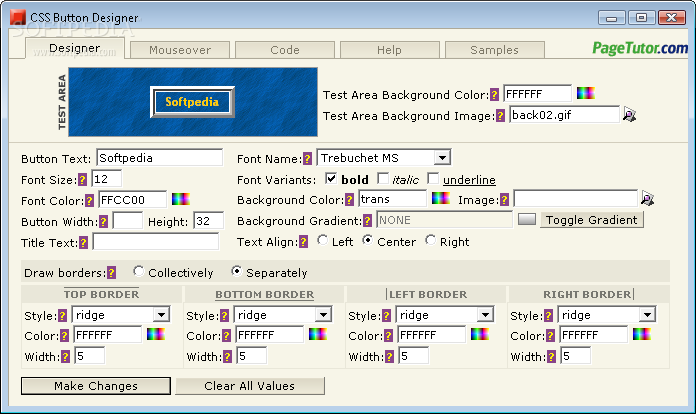This screenshot has width=696, height=414.
Task: Open the Help tab
Action: coord(389,50)
